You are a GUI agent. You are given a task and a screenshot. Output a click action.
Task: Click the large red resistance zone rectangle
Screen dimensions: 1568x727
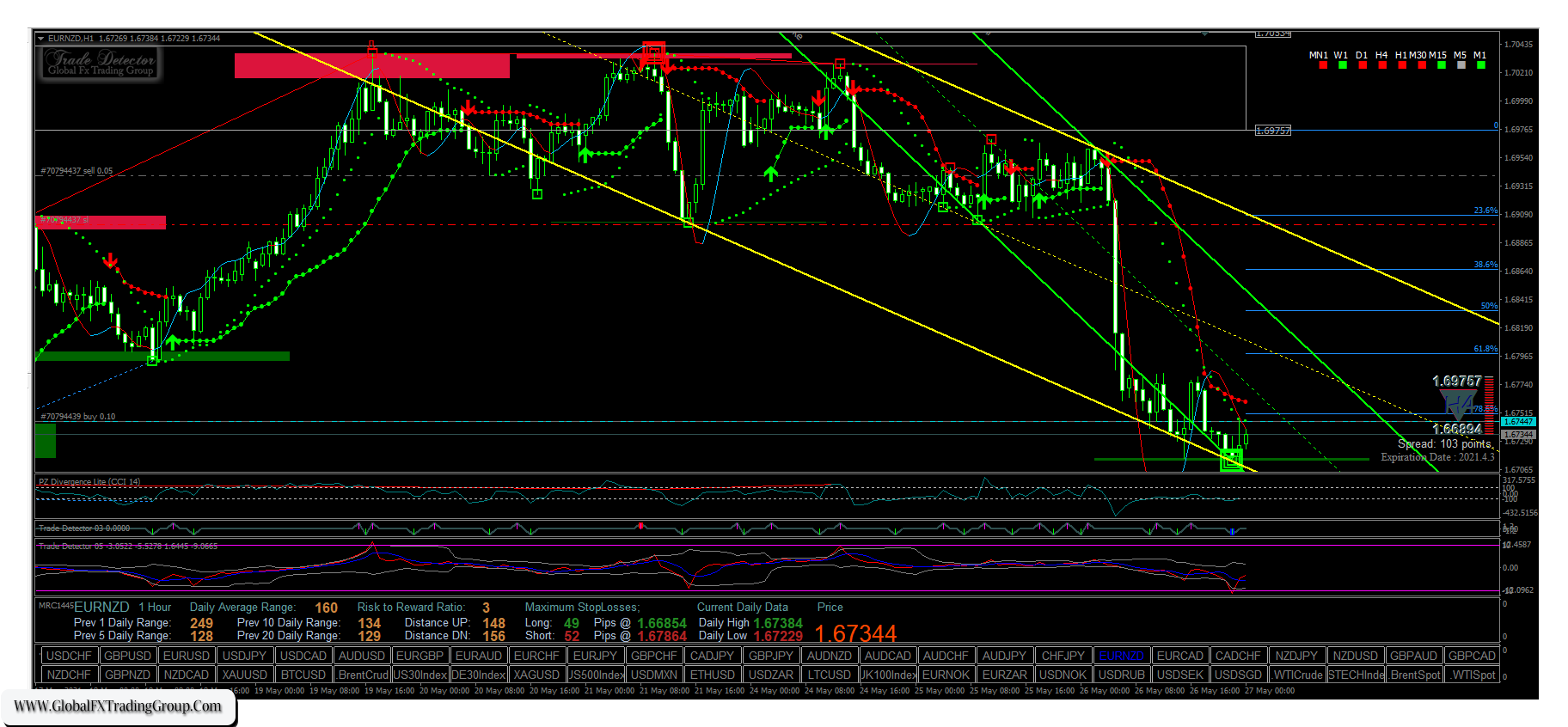[371, 66]
